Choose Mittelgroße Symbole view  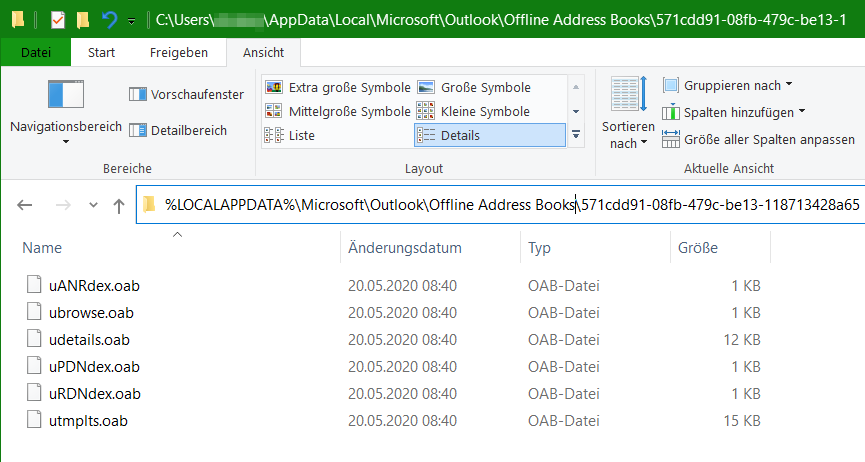coord(337,111)
